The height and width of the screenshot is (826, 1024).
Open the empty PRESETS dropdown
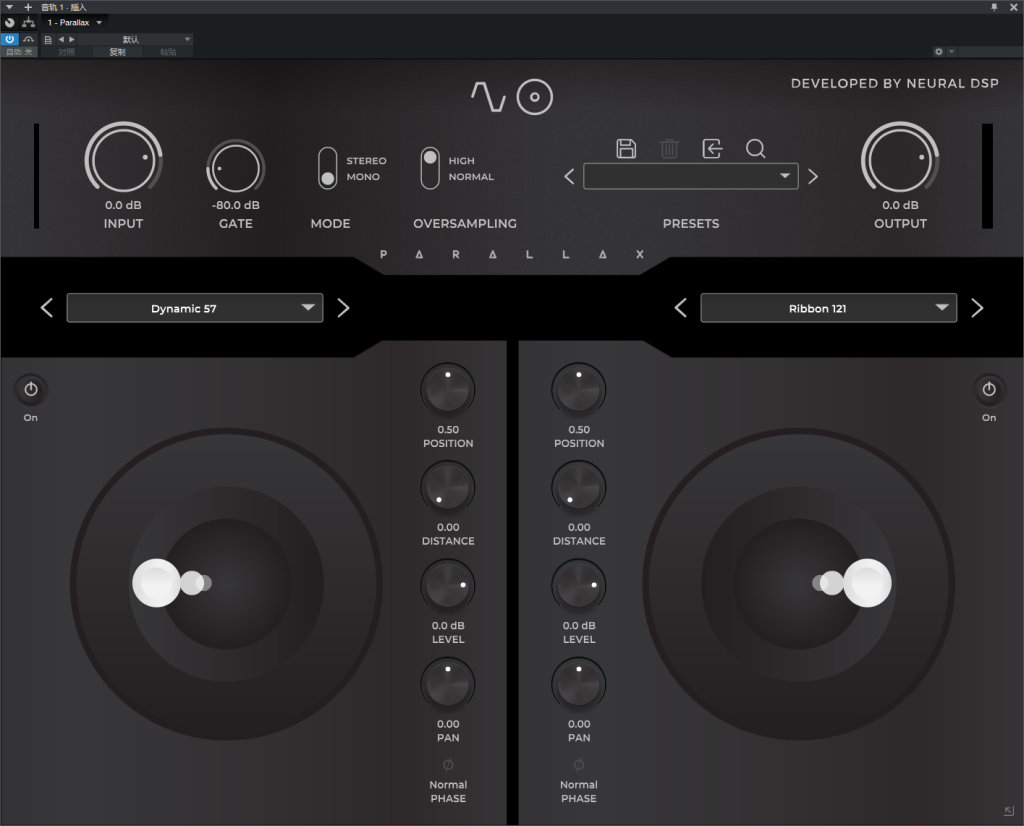(x=690, y=176)
